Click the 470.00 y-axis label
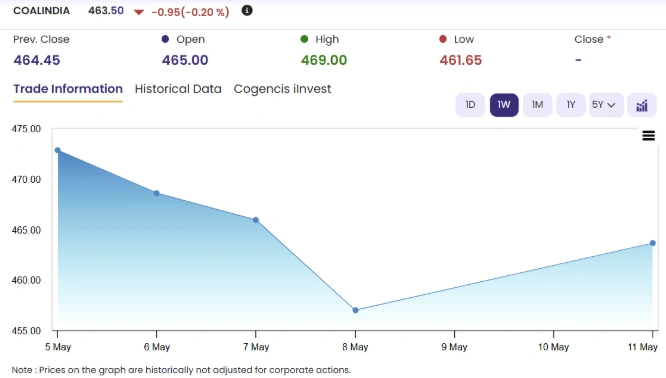666x378 pixels. click(x=26, y=180)
